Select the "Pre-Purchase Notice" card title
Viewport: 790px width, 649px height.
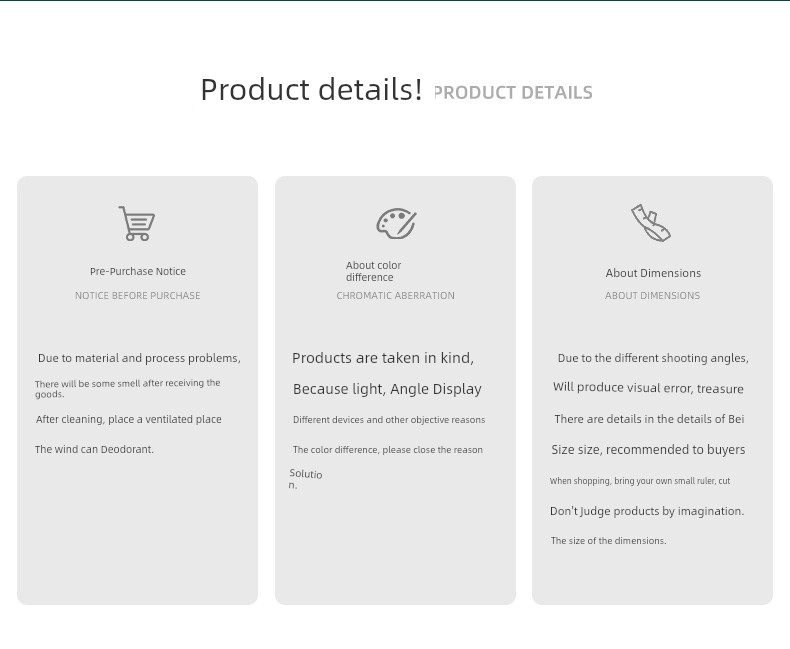coord(138,271)
